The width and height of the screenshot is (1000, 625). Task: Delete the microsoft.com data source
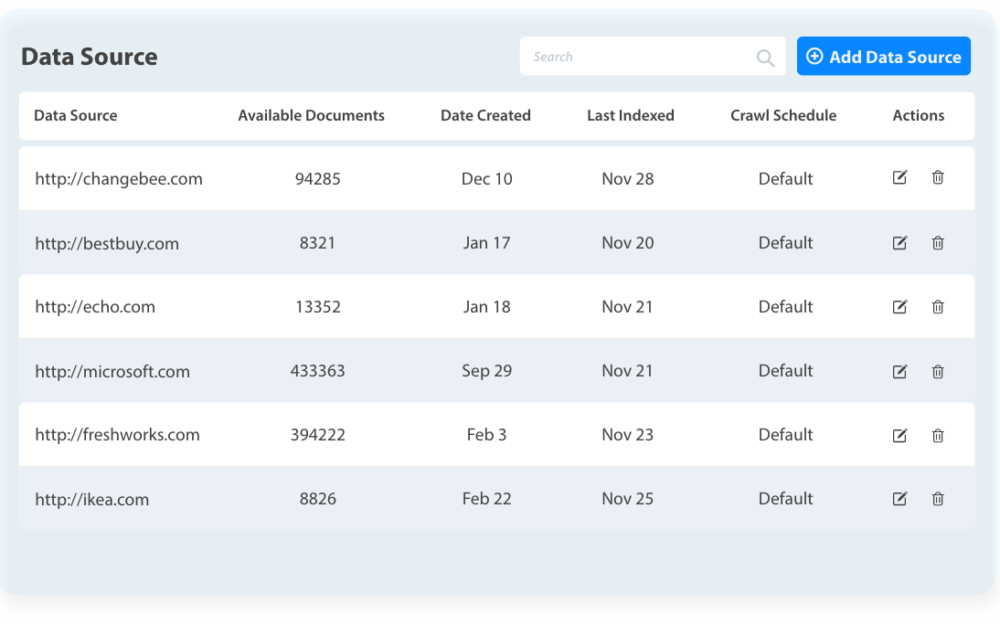938,371
